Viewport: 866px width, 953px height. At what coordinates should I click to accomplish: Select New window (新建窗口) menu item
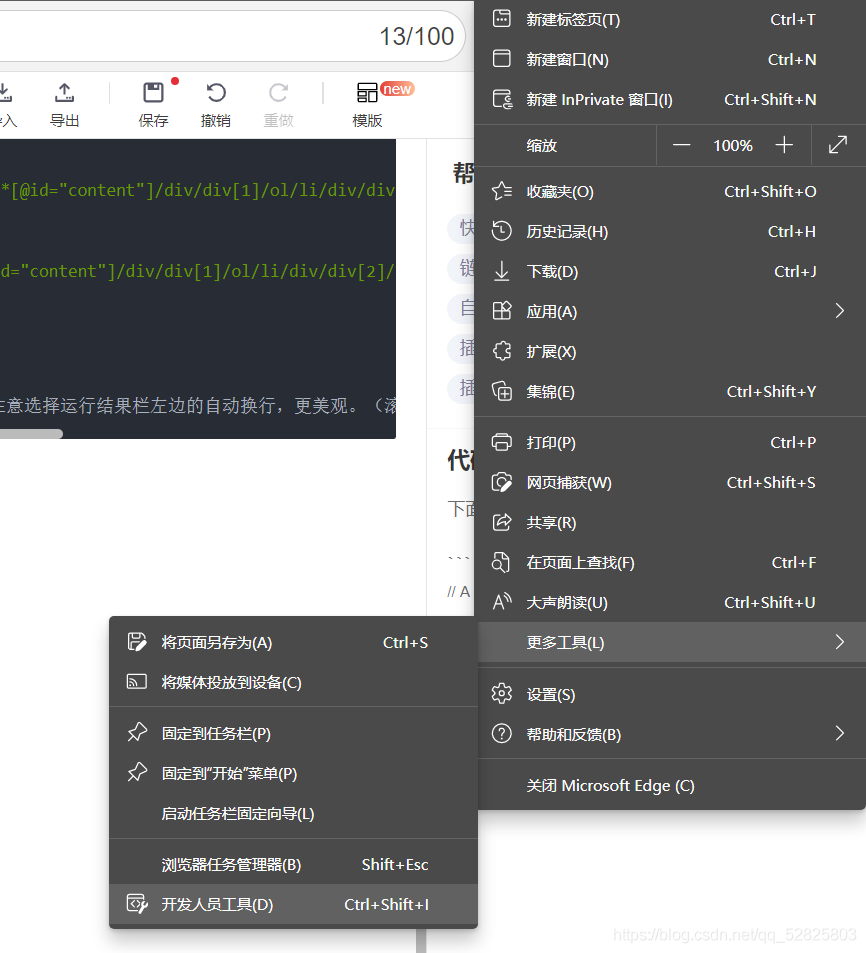pyautogui.click(x=670, y=60)
